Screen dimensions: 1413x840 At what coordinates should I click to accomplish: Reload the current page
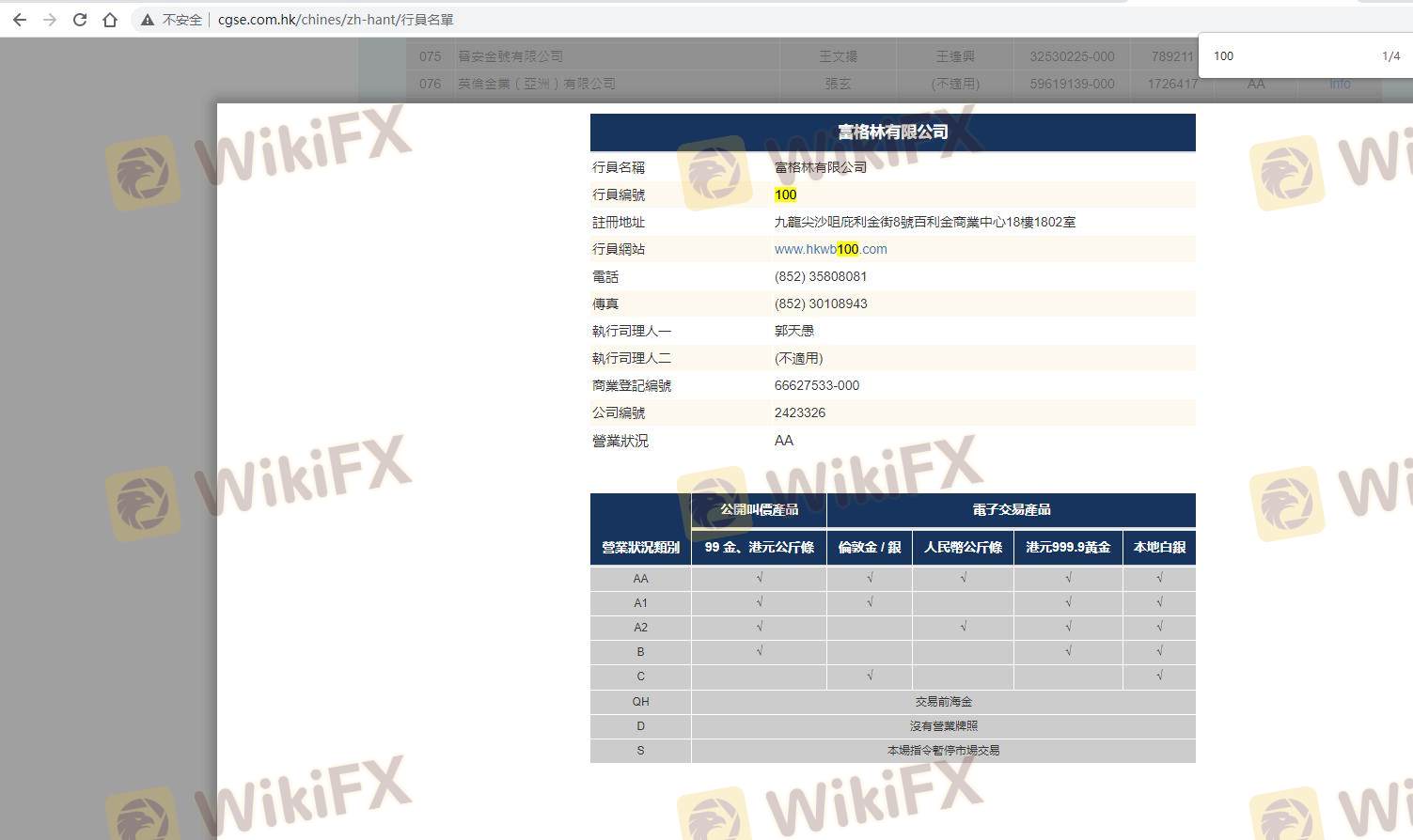click(x=80, y=20)
